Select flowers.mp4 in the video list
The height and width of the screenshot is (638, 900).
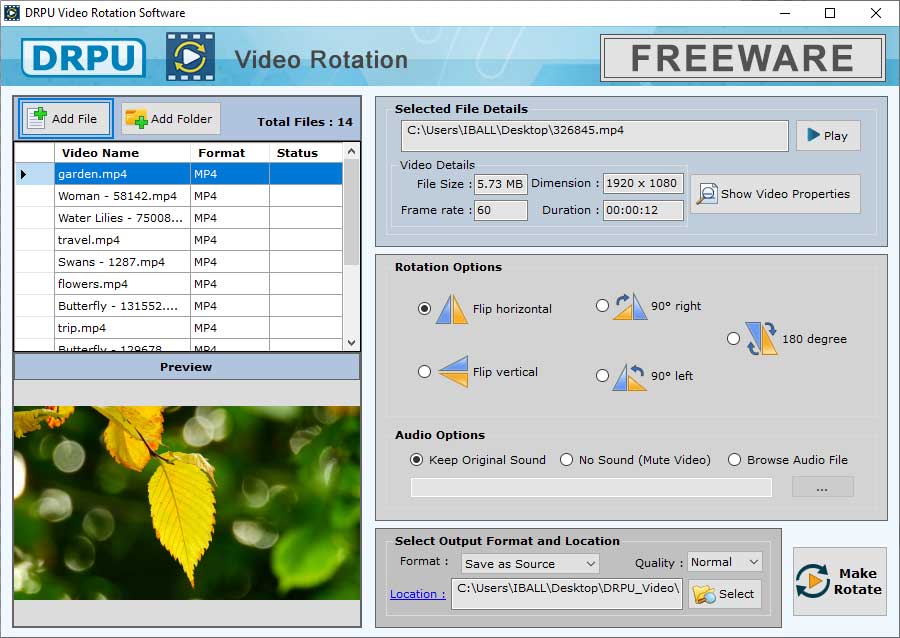click(x=179, y=284)
